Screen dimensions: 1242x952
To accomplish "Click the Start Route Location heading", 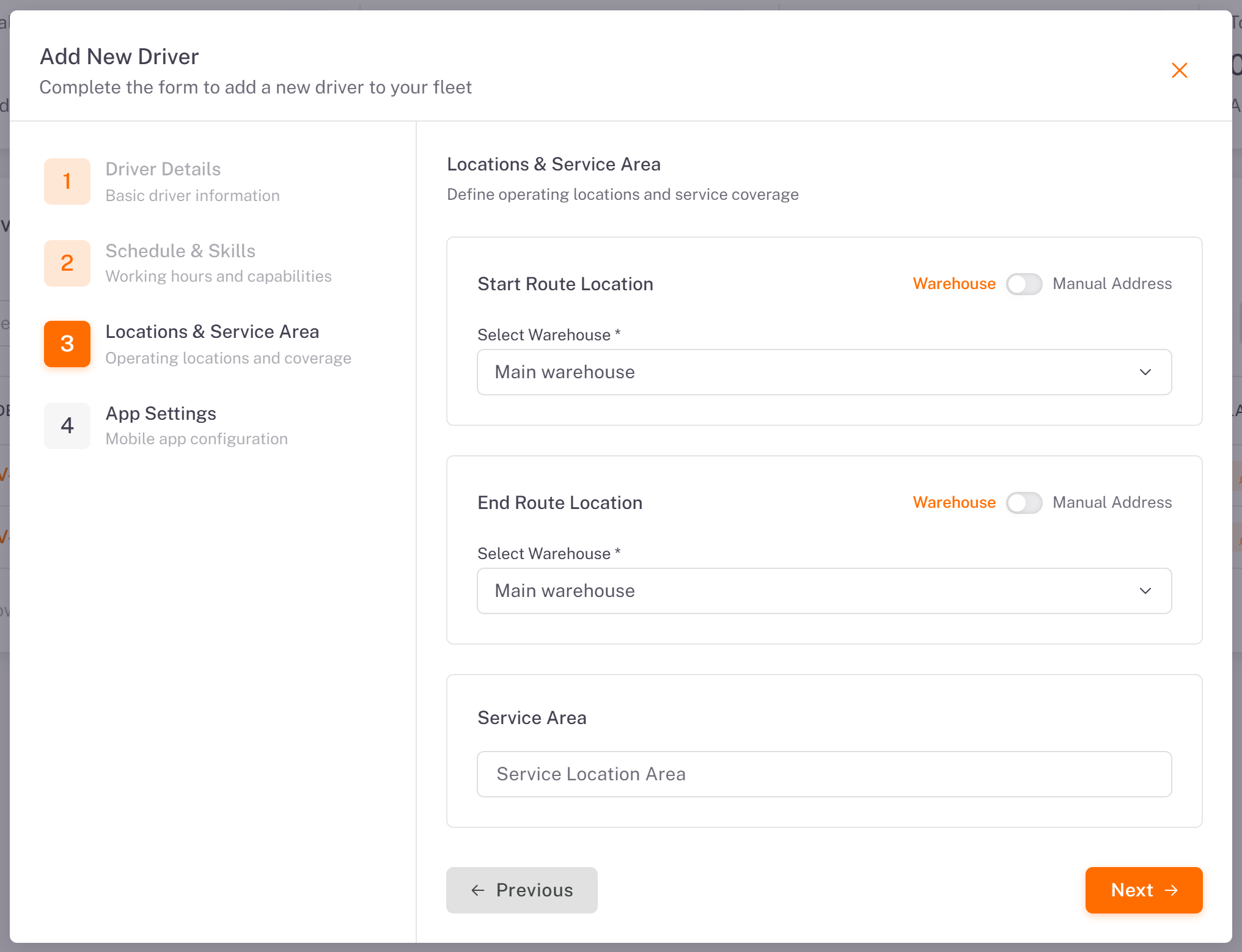I will tap(565, 284).
